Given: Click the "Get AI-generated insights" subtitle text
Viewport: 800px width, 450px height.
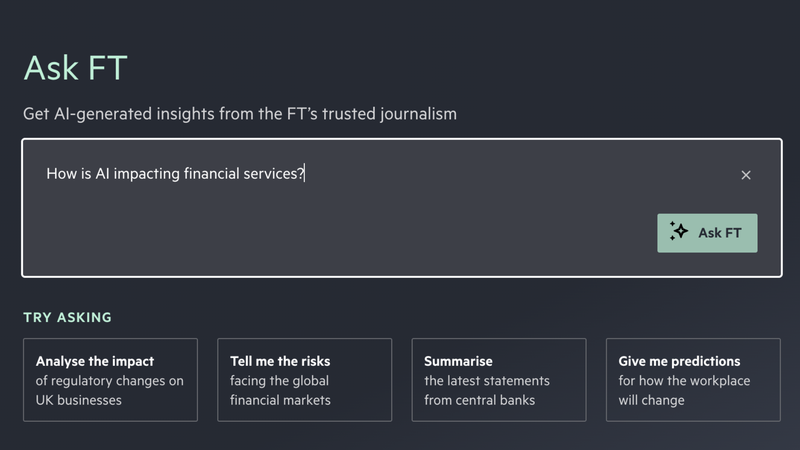Looking at the screenshot, I should [x=150, y=114].
